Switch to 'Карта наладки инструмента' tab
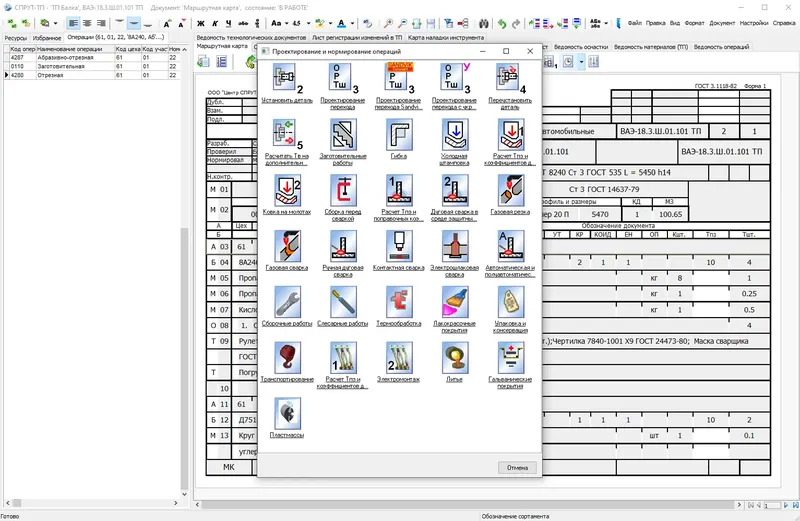The image size is (800, 521). click(446, 38)
